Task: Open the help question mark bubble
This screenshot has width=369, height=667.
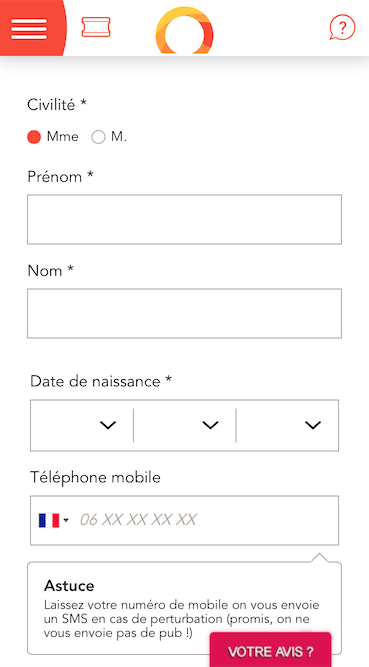Action: [342, 28]
